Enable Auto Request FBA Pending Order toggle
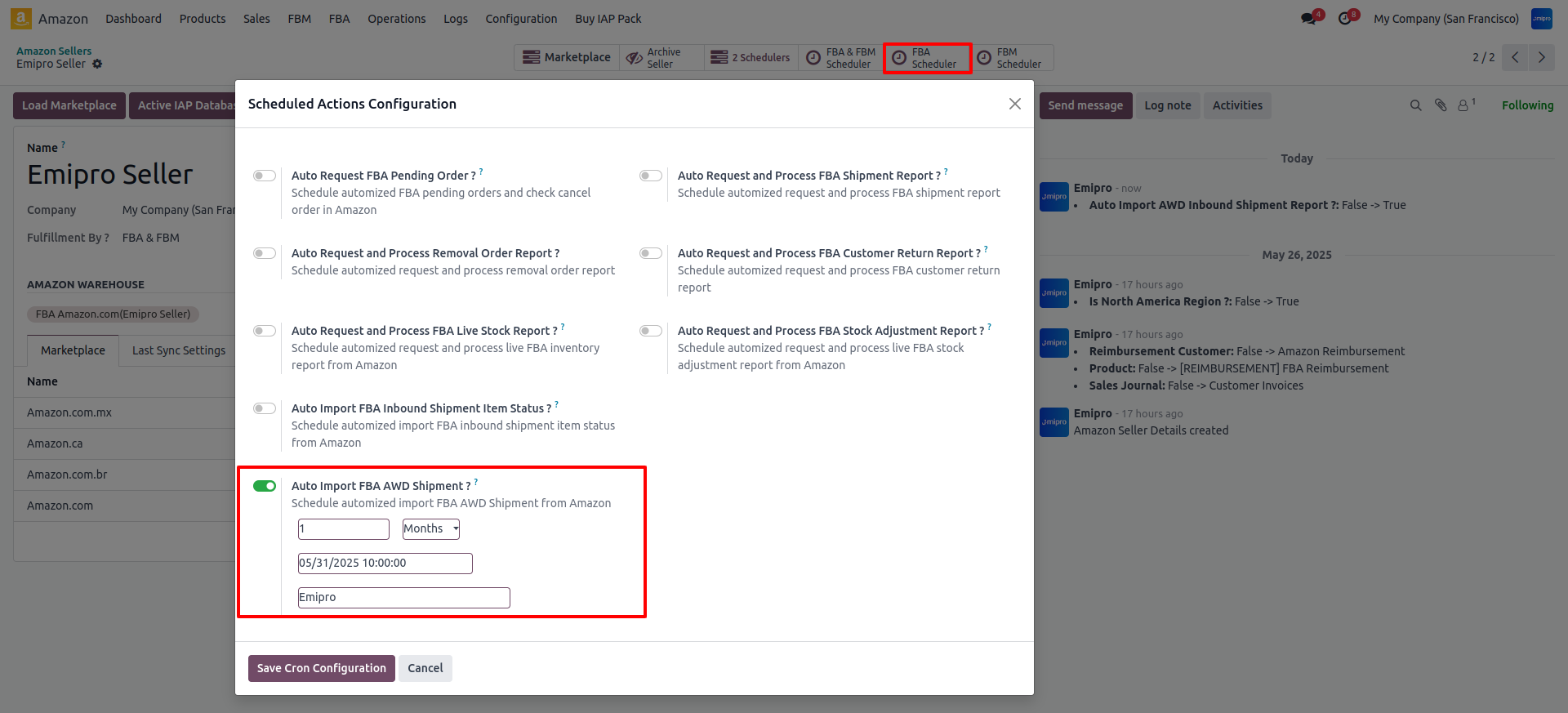1568x713 pixels. click(265, 176)
